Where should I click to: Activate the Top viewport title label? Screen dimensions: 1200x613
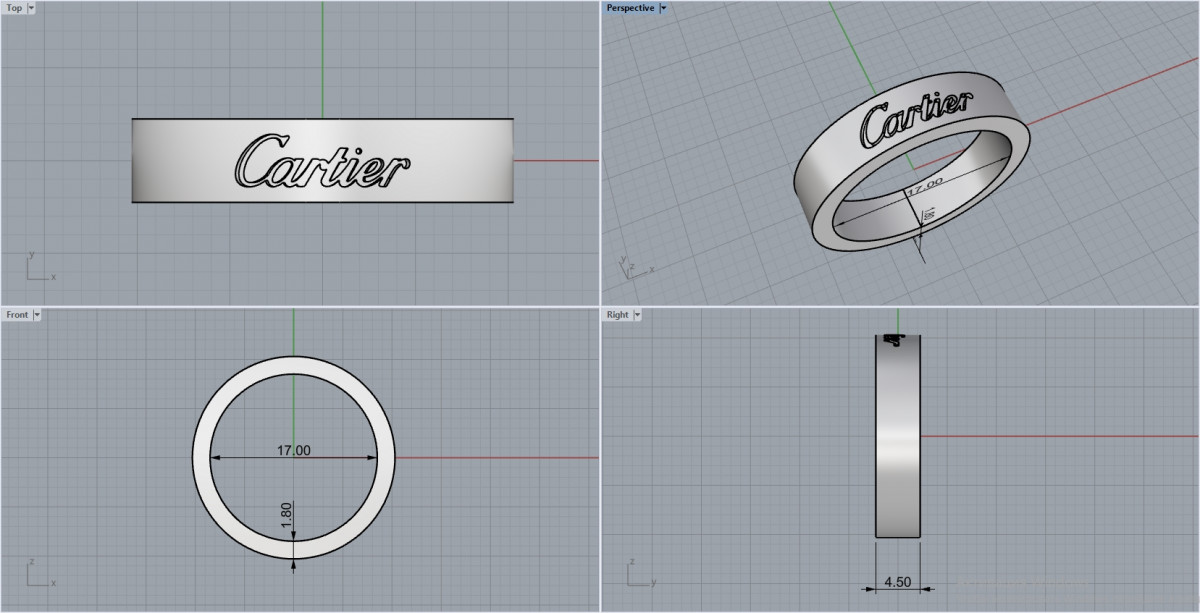[x=14, y=8]
